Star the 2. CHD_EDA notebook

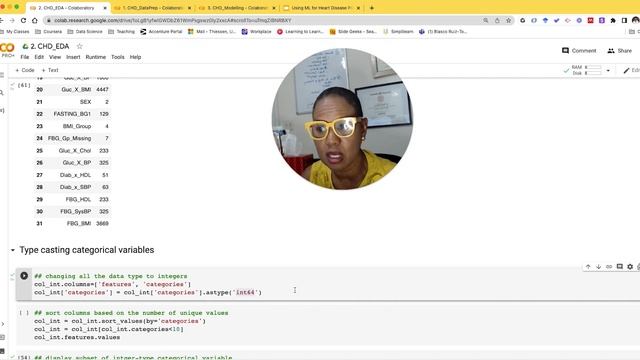[80, 46]
